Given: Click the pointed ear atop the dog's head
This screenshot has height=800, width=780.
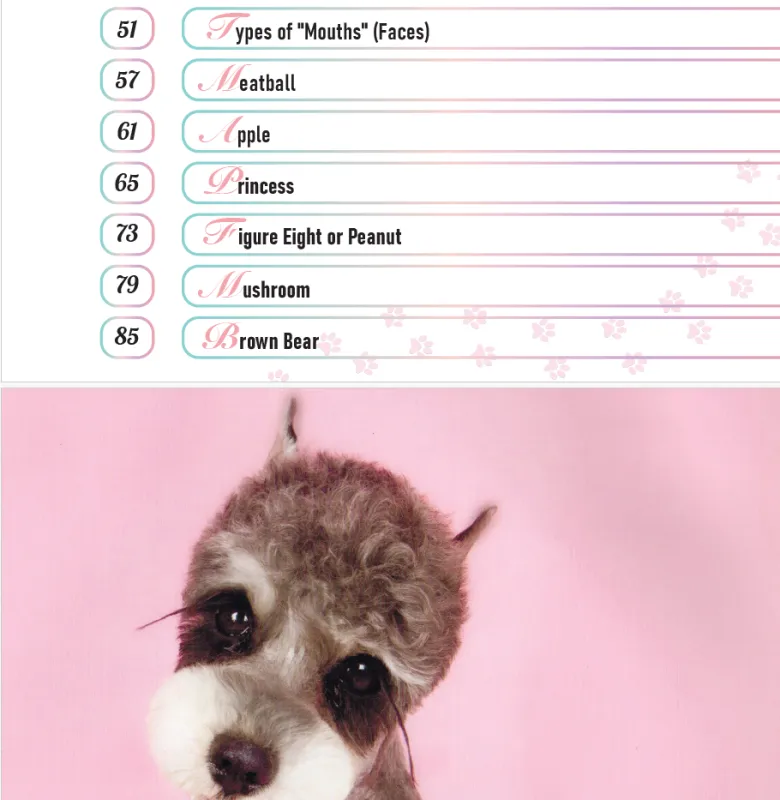Looking at the screenshot, I should pos(287,429).
